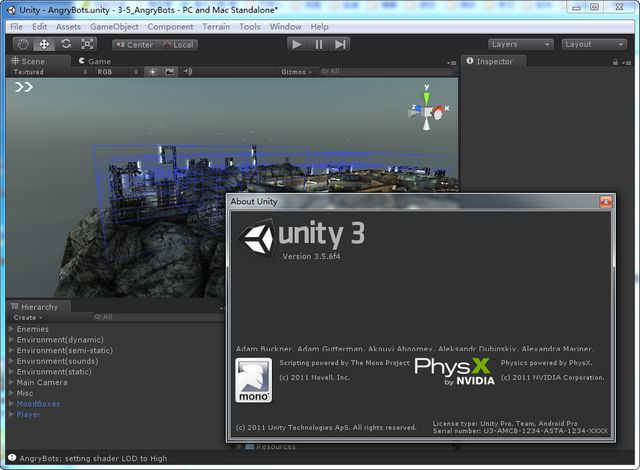This screenshot has width=640, height=470.
Task: Expand Environment(dynamic) in Hierarchy
Action: pos(11,339)
